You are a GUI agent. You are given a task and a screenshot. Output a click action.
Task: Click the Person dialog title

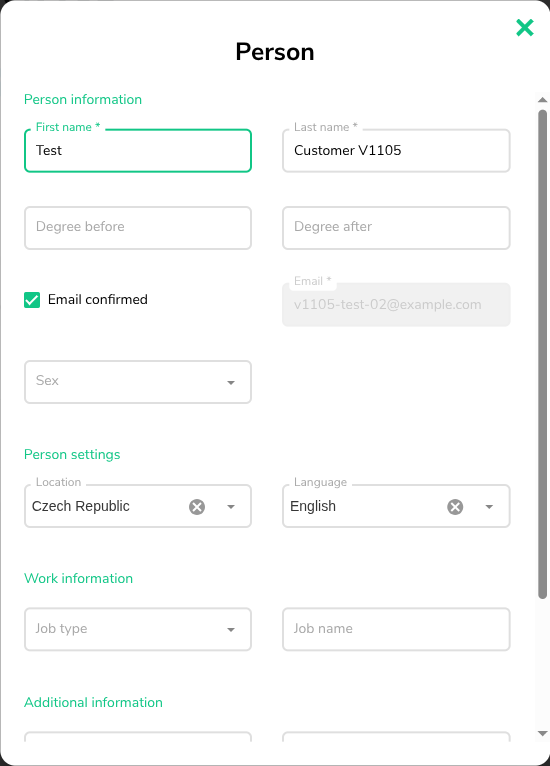pyautogui.click(x=275, y=52)
